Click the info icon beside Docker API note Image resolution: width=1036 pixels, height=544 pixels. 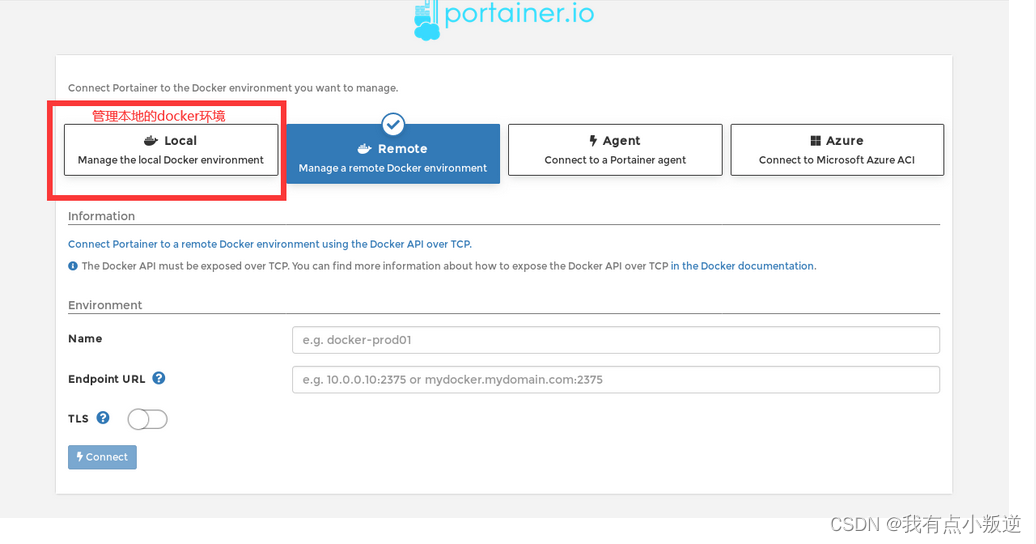click(73, 266)
